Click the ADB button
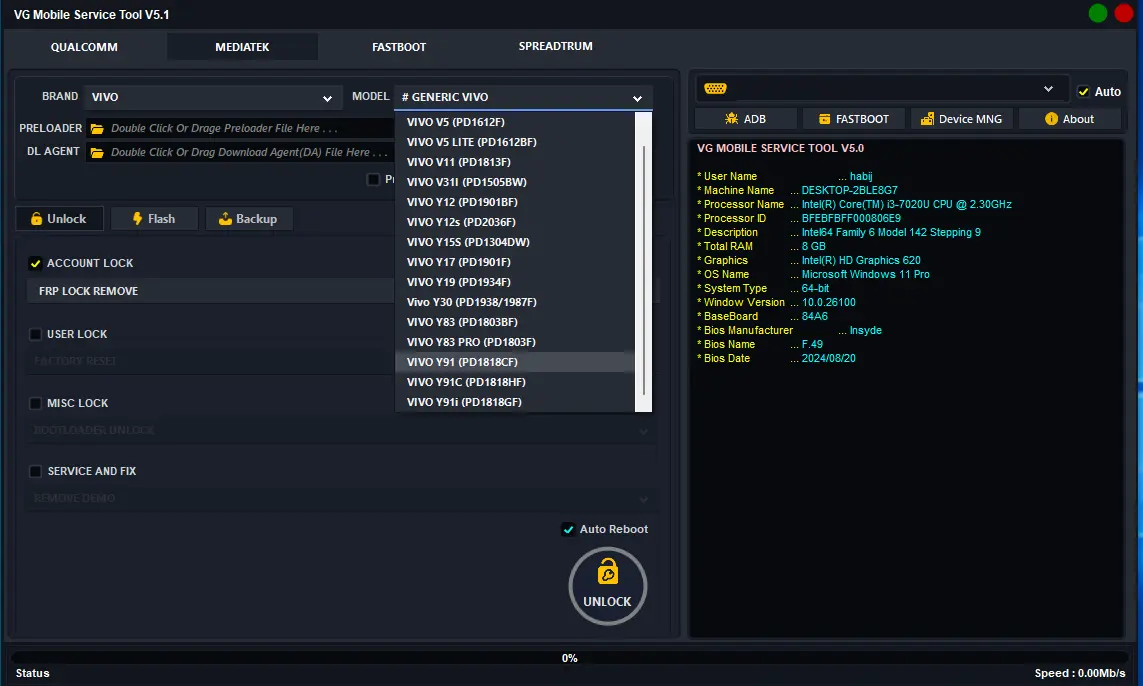The width and height of the screenshot is (1143, 686). [745, 119]
